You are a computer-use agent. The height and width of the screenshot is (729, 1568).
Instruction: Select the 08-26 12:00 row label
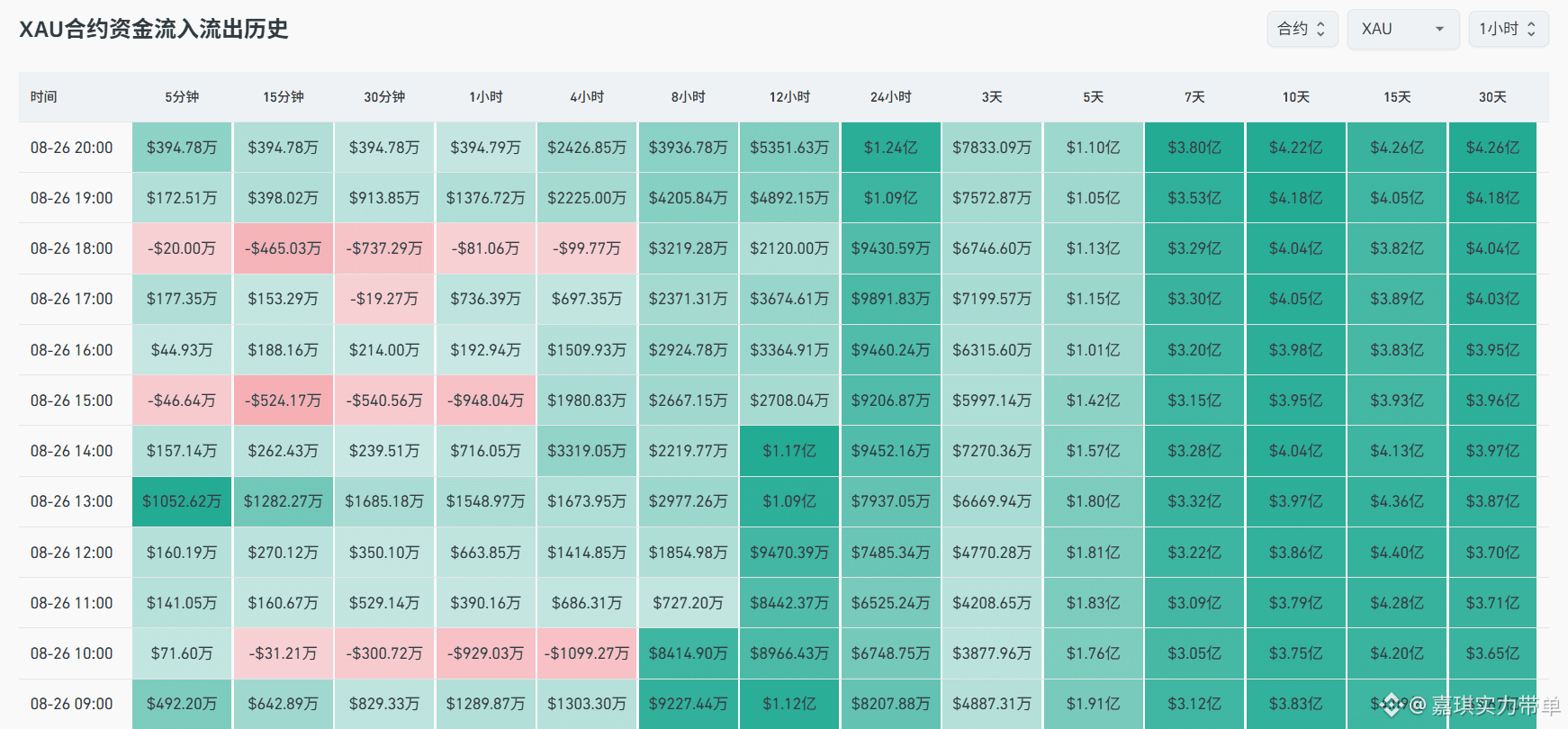click(x=72, y=553)
